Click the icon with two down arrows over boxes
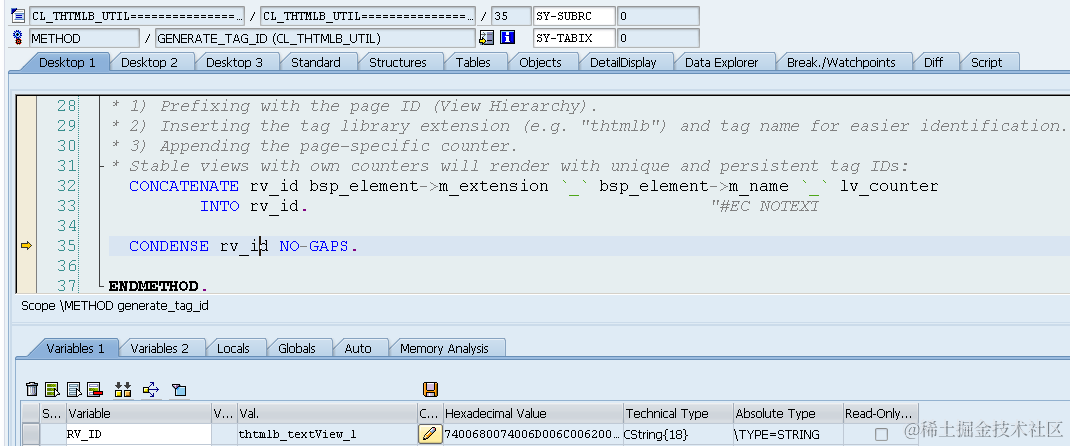 (123, 389)
